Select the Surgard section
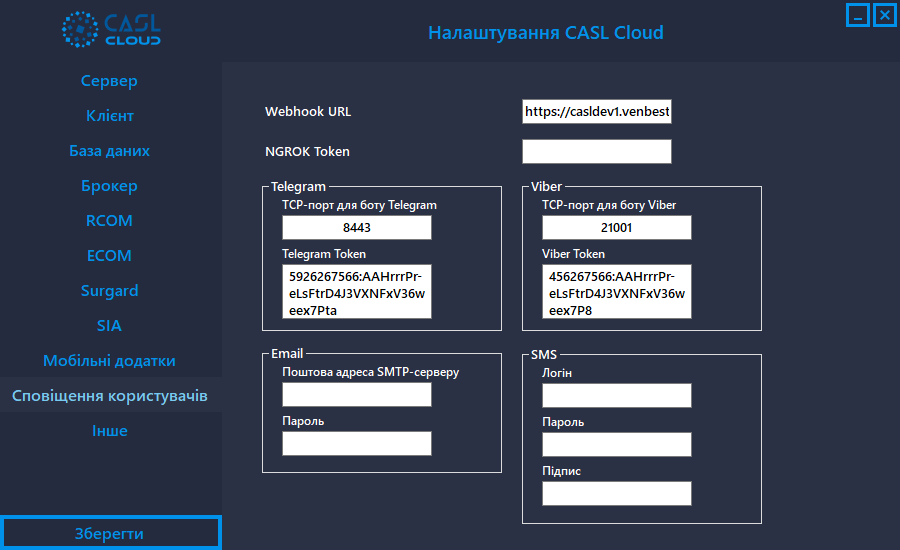 click(109, 291)
